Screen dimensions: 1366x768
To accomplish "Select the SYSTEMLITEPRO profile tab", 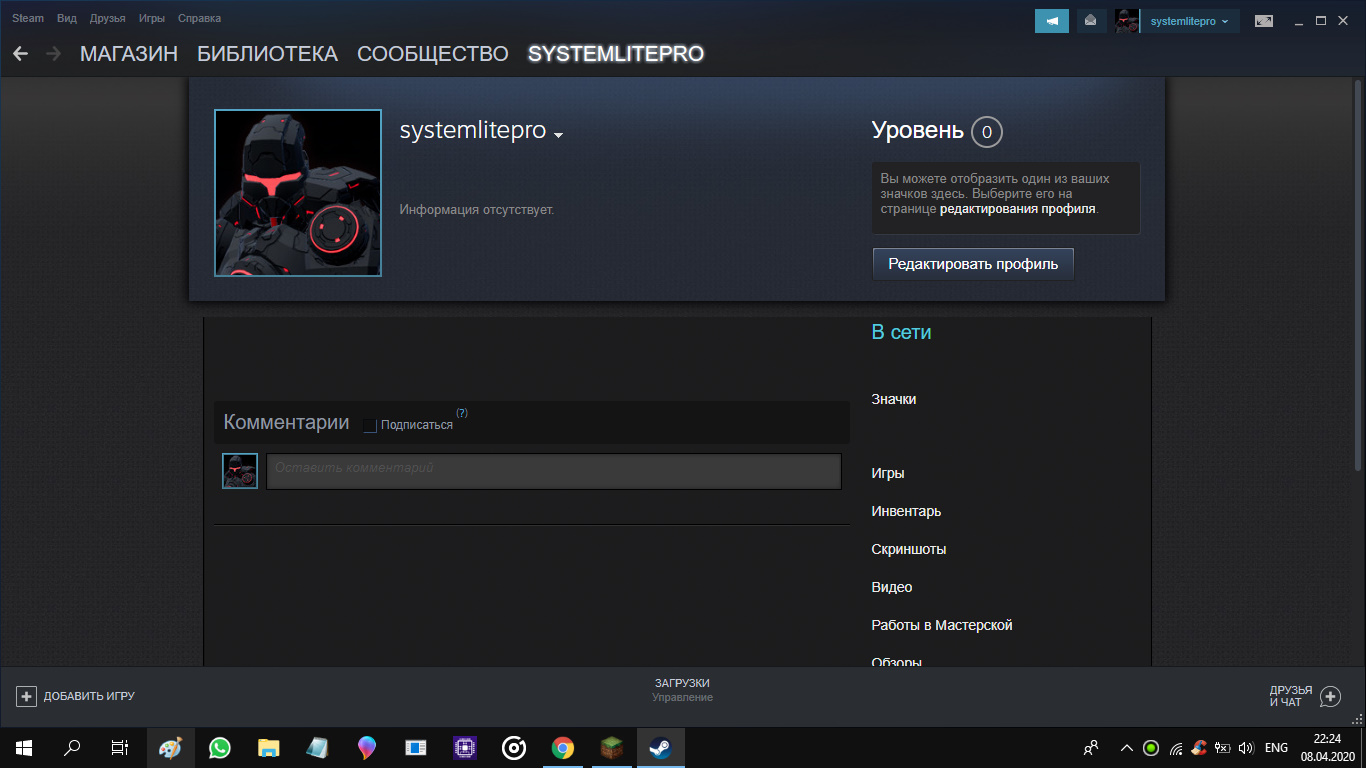I will [x=616, y=54].
